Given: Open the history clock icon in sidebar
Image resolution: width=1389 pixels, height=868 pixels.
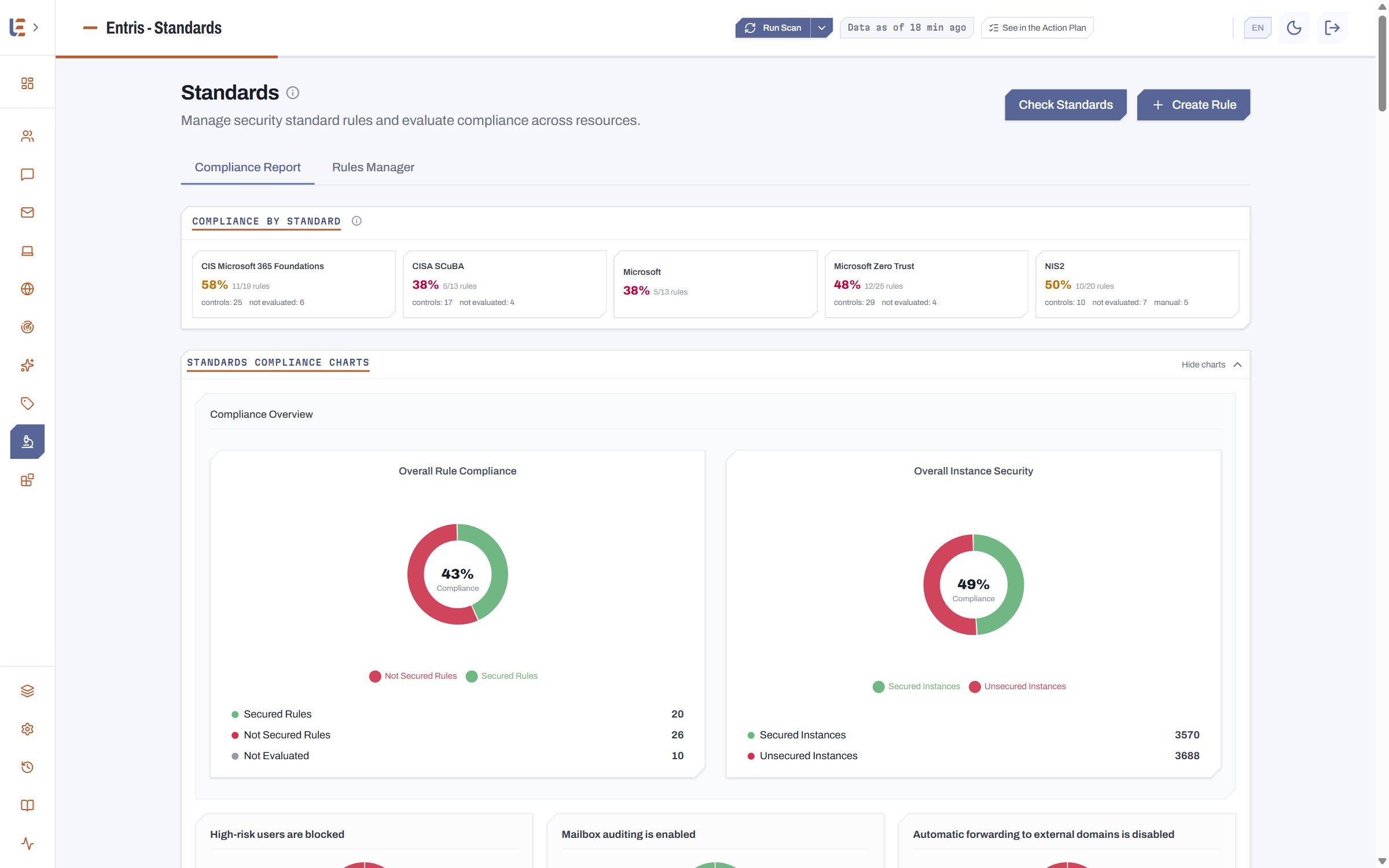Looking at the screenshot, I should (x=27, y=767).
